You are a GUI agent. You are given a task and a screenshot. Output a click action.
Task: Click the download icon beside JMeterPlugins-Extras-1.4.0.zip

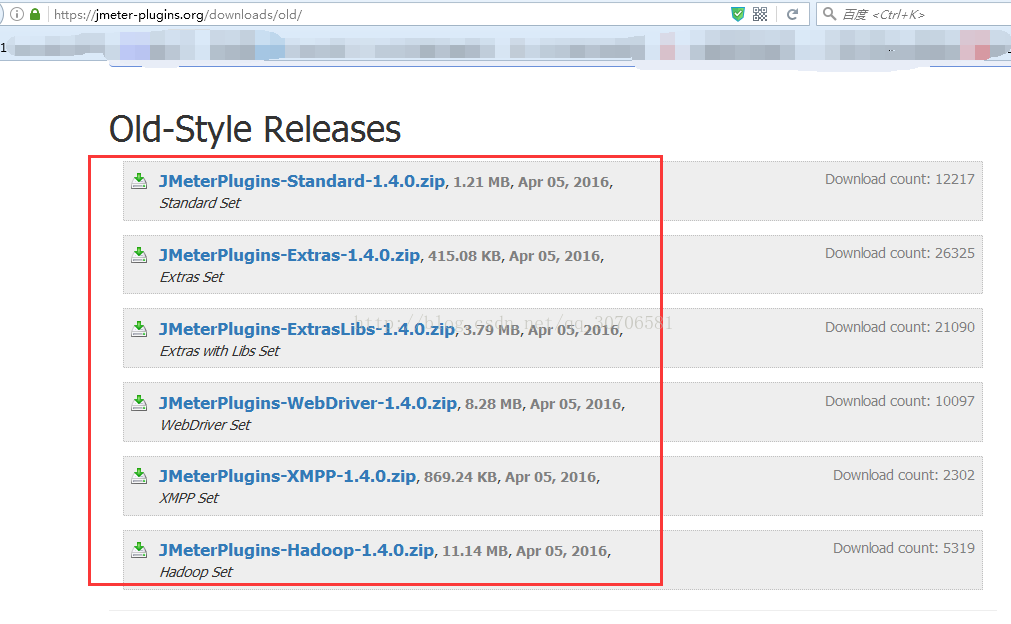pos(139,255)
